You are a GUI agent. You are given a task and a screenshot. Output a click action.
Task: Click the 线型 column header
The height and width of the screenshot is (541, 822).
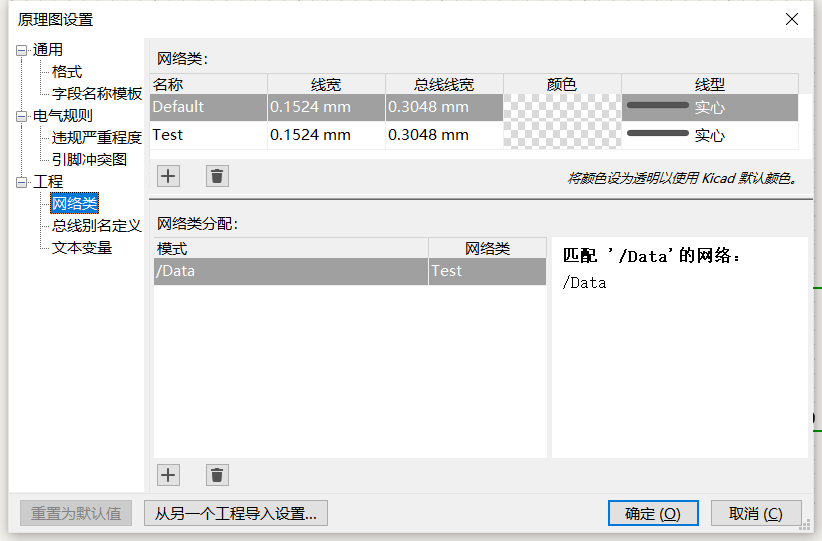pyautogui.click(x=710, y=84)
